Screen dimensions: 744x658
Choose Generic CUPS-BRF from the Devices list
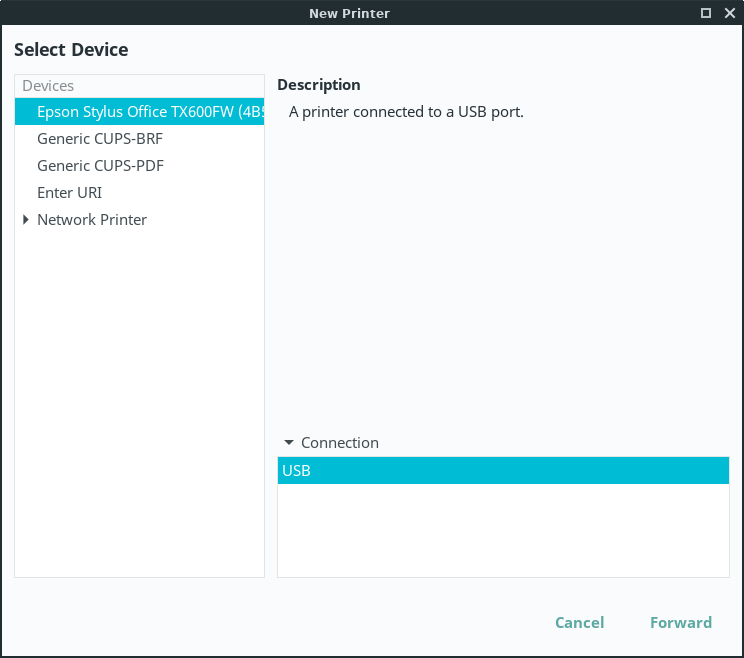100,139
